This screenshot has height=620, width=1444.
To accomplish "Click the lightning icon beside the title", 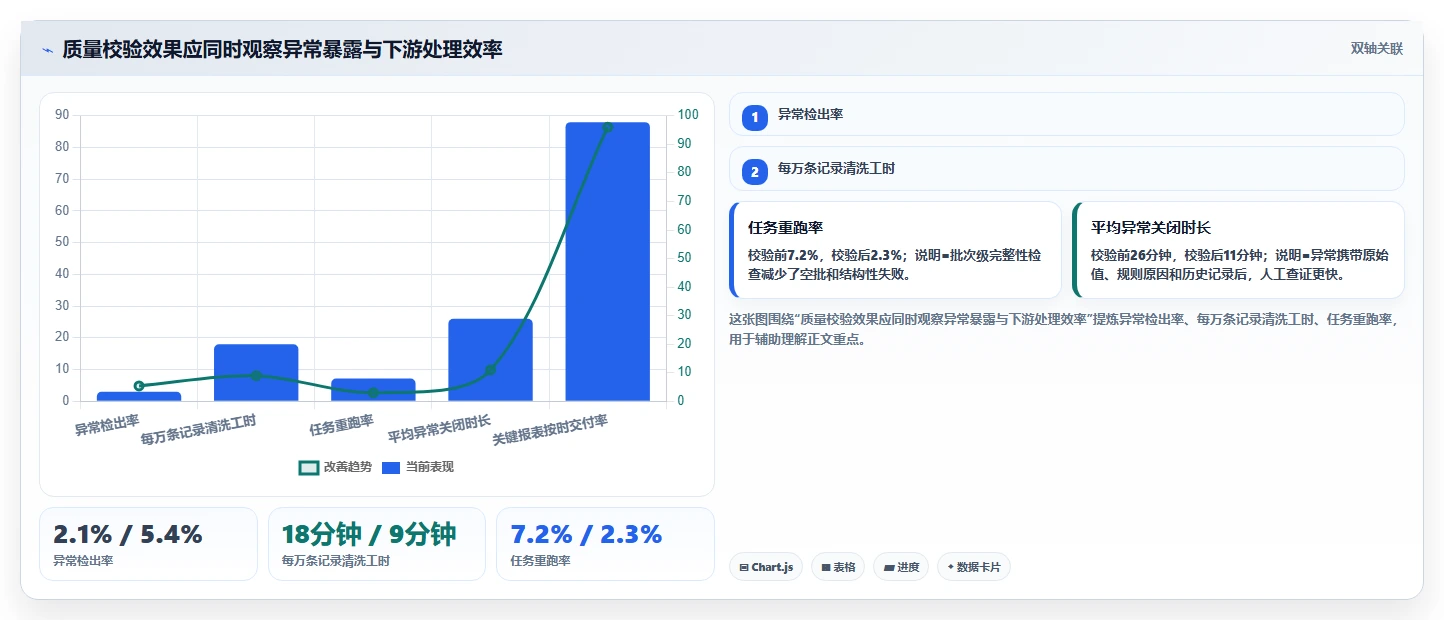I will 47,50.
